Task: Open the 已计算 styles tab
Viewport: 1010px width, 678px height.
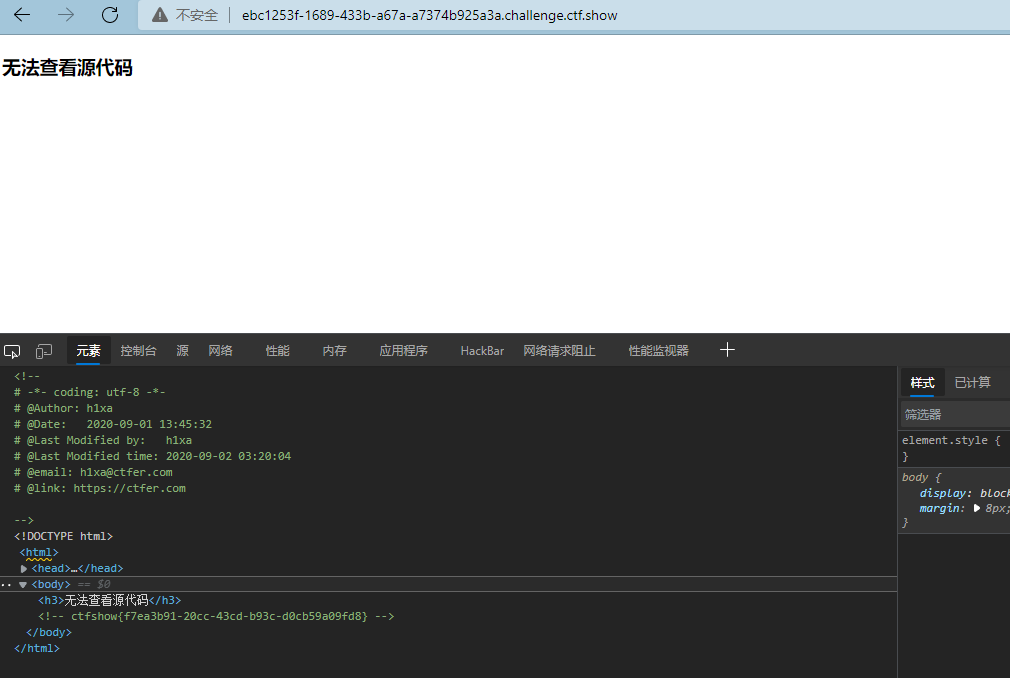Action: pyautogui.click(x=971, y=382)
